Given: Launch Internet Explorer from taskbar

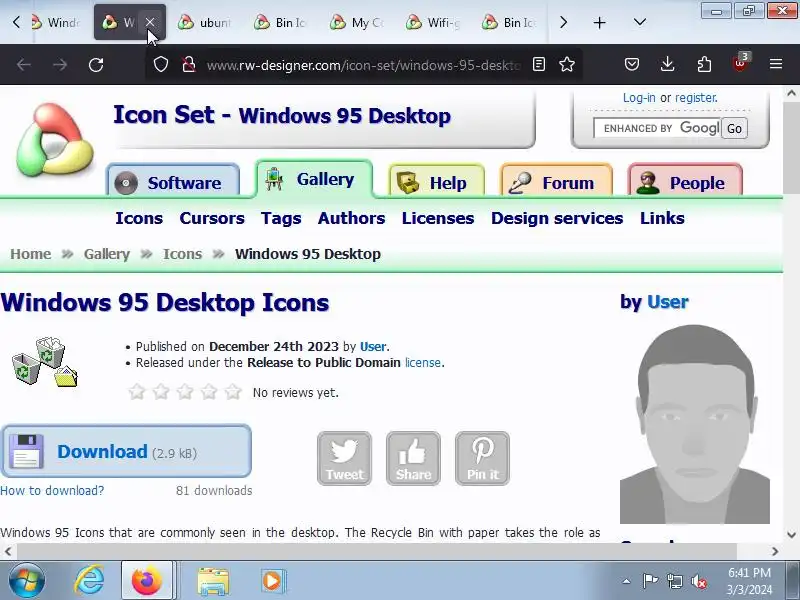Looking at the screenshot, I should (x=89, y=580).
